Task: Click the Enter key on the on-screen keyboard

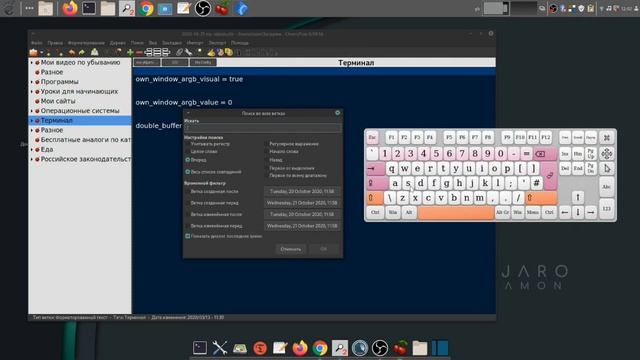Action: coord(550,176)
